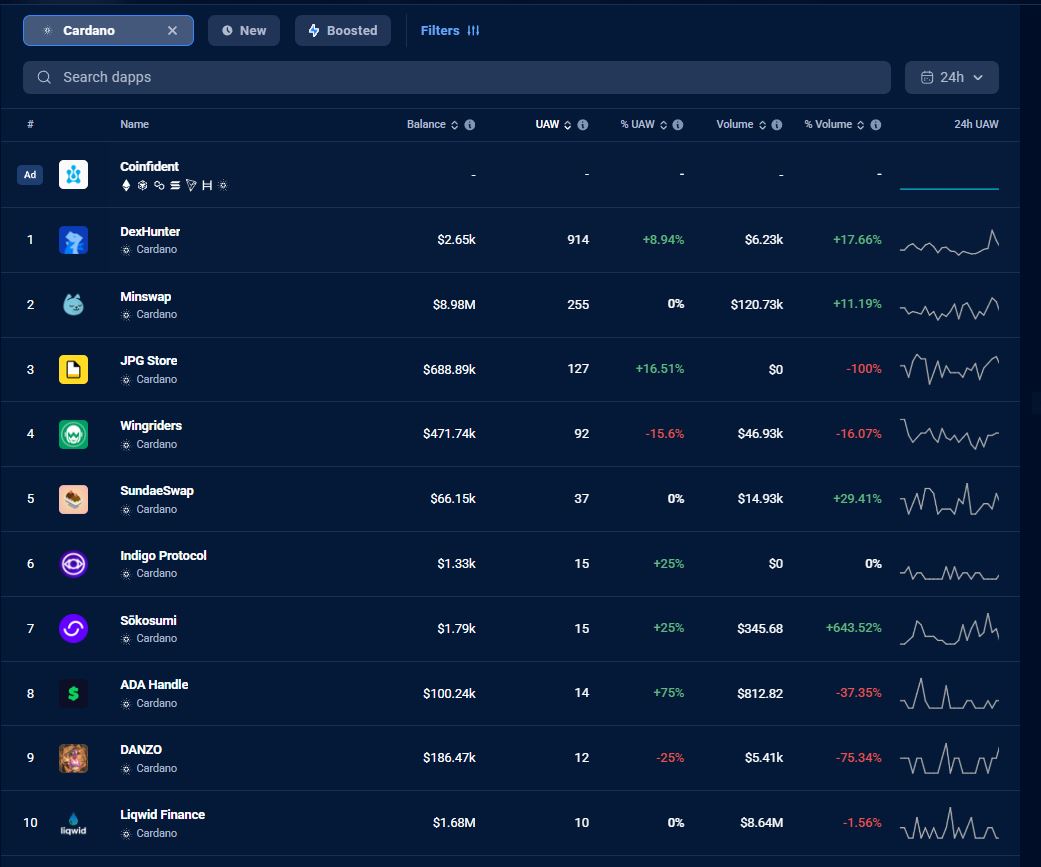This screenshot has height=867, width=1041.
Task: Sort by % UAW column arrows
Action: coord(663,125)
